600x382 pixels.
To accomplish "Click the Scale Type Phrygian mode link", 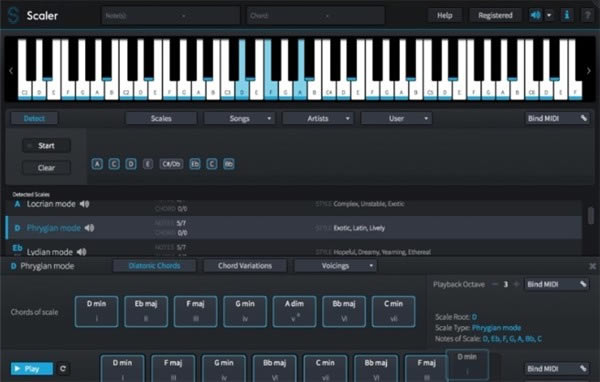I will point(496,328).
